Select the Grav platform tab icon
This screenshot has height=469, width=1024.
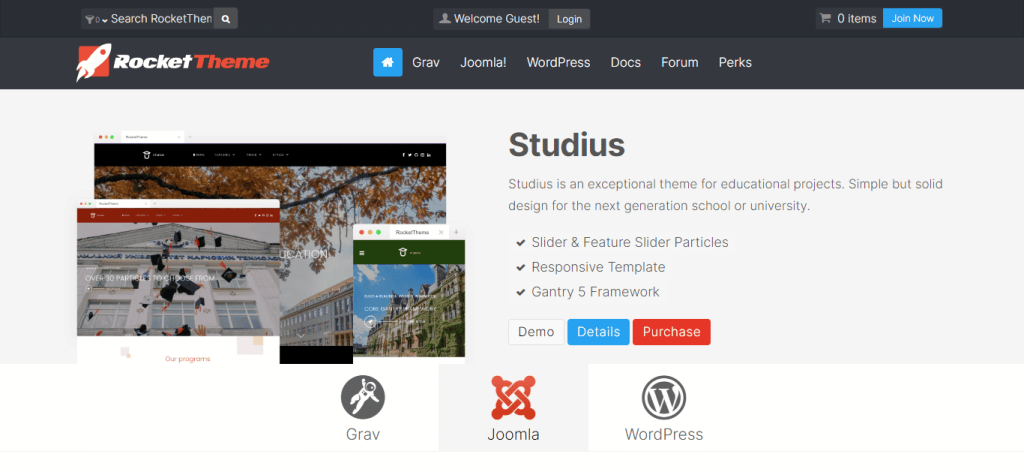pos(363,397)
